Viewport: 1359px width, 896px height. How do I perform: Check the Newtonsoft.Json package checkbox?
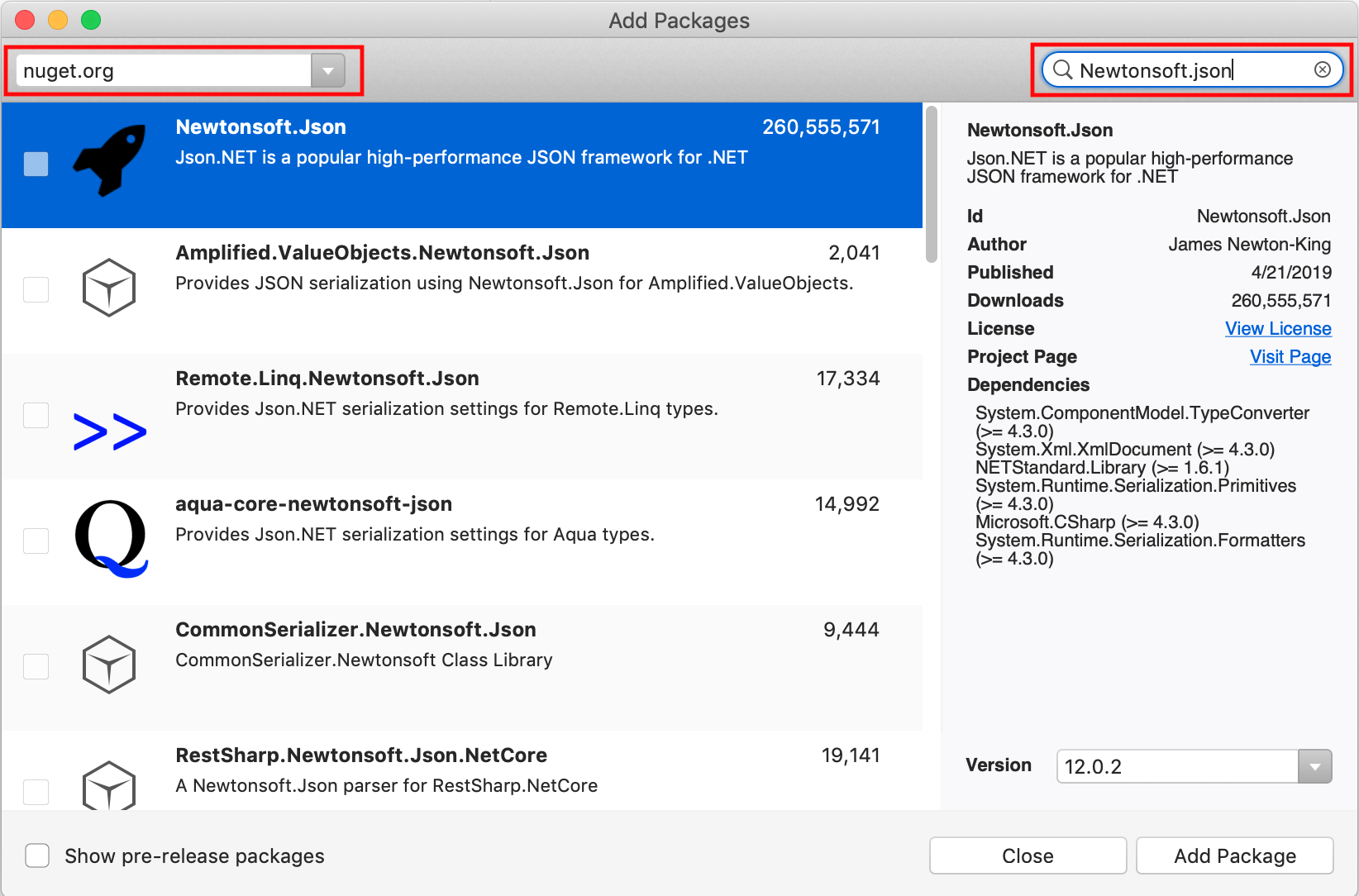coord(36,164)
